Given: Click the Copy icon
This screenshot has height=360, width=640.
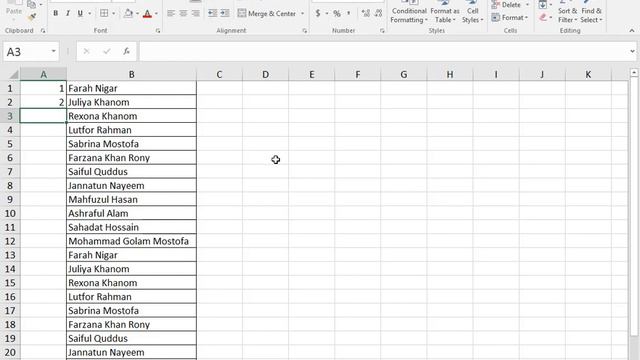Looking at the screenshot, I should [x=31, y=4].
